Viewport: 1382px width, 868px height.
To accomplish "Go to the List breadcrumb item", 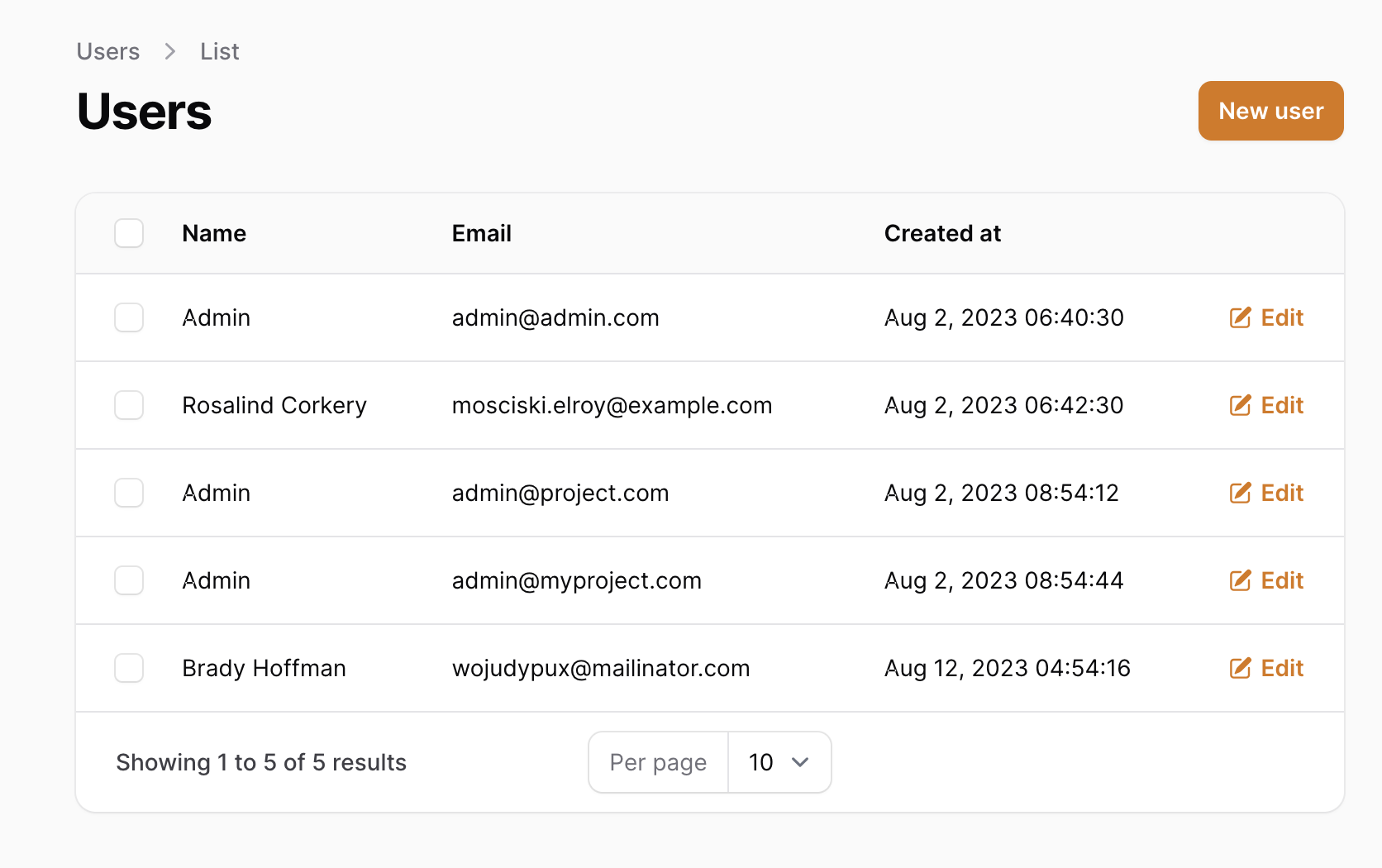I will pyautogui.click(x=219, y=51).
